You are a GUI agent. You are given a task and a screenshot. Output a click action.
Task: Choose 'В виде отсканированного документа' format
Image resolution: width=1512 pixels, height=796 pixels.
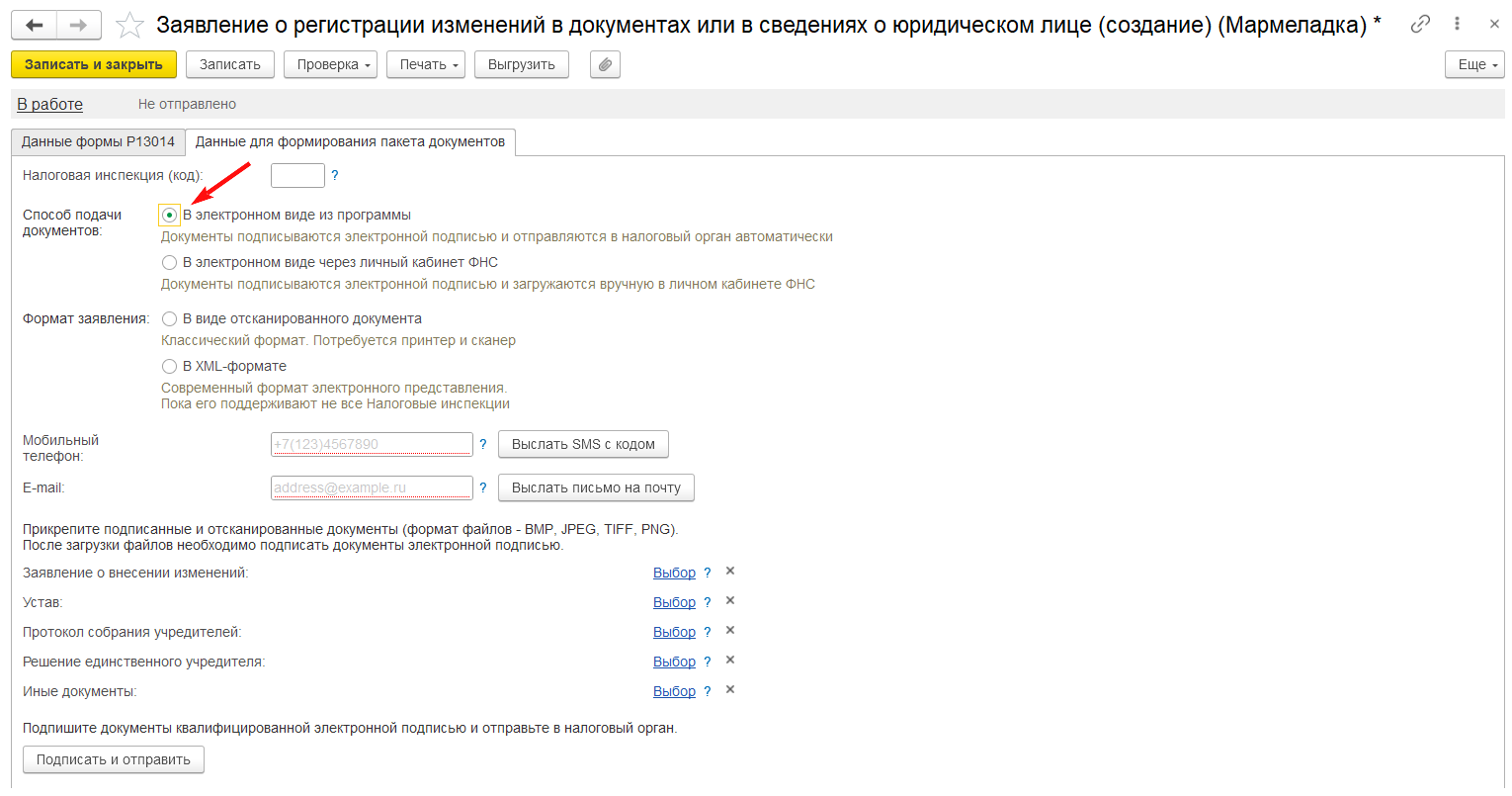pyautogui.click(x=170, y=319)
